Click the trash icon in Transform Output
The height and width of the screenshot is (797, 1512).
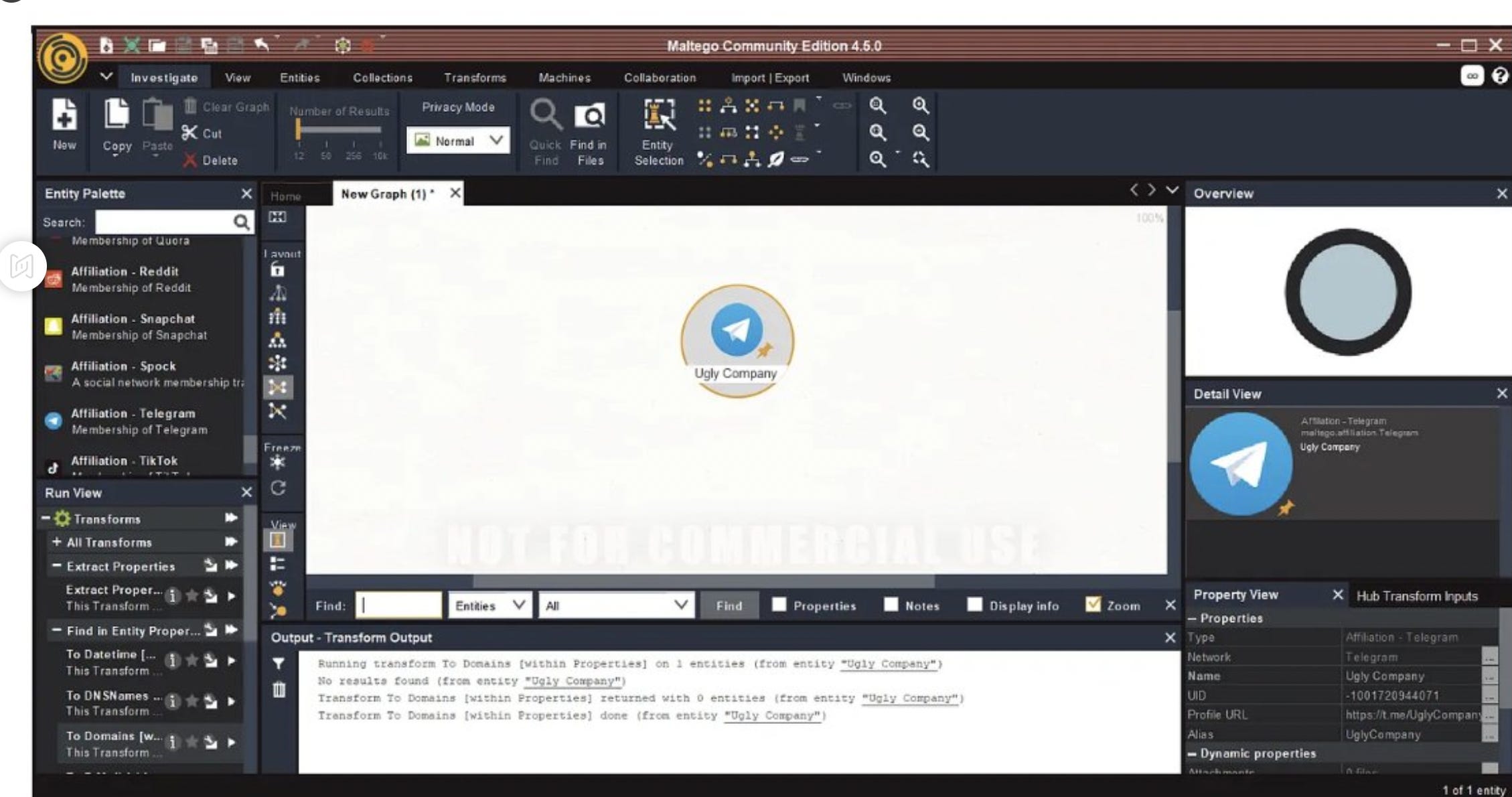[279, 689]
